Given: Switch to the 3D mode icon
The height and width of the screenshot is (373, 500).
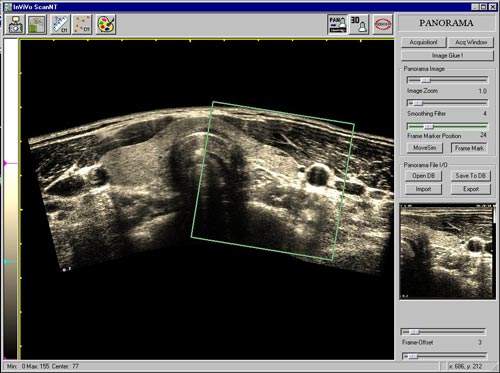Looking at the screenshot, I should [x=359, y=24].
